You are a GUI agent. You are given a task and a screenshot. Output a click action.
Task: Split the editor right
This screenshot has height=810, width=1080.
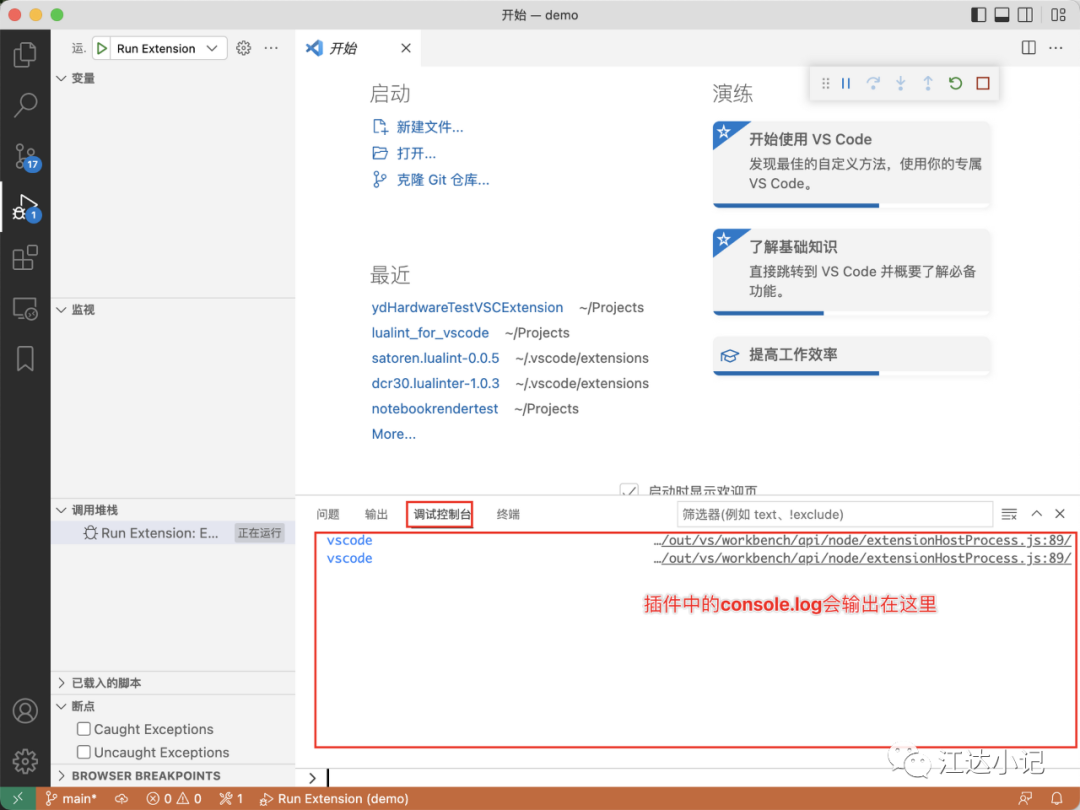(1028, 48)
